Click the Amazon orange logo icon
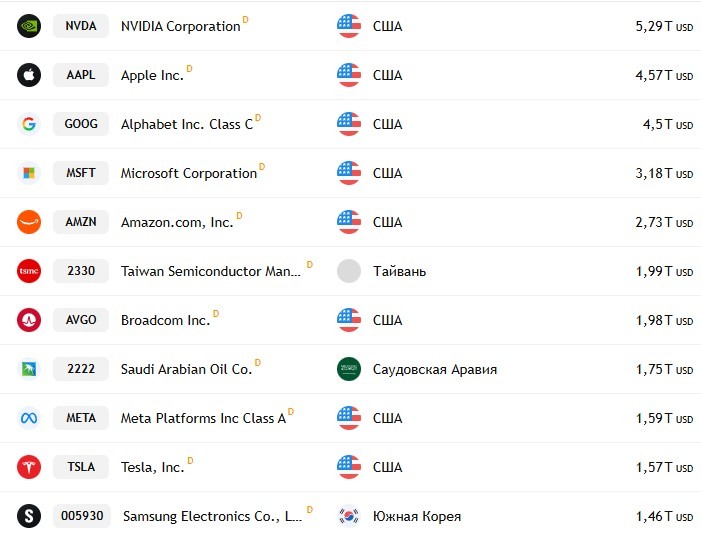 click(x=29, y=222)
